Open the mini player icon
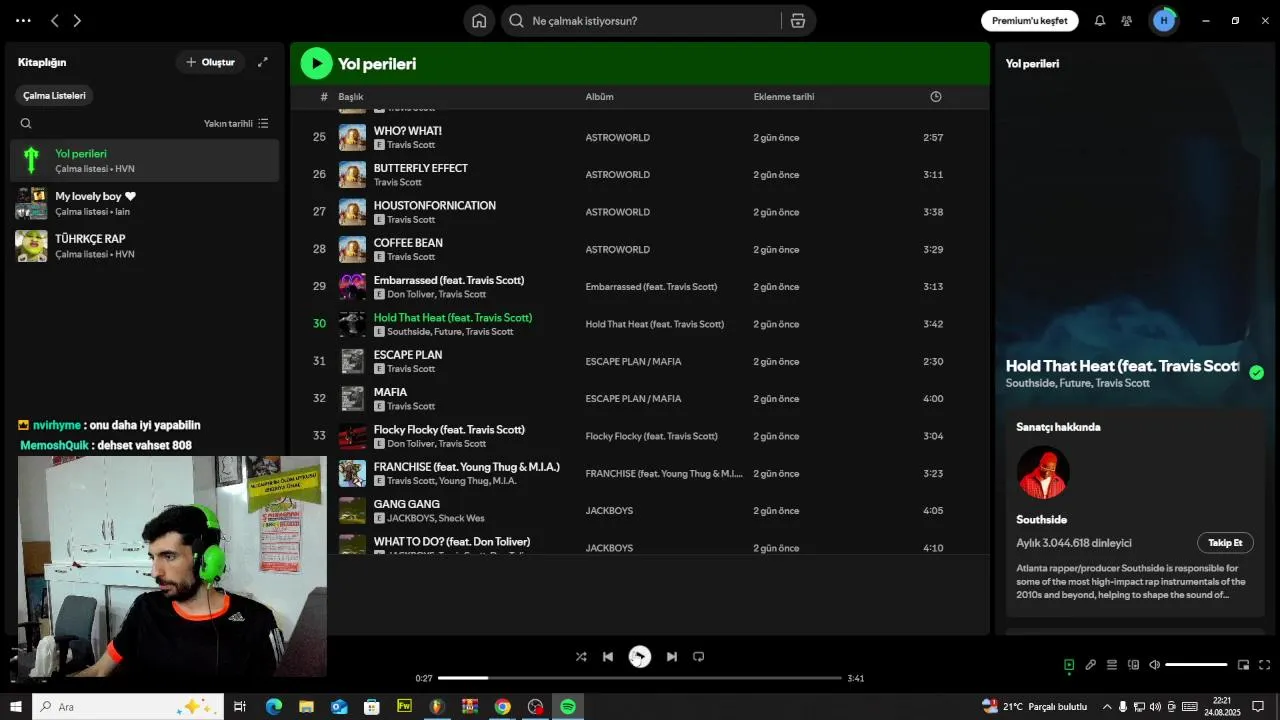Screen dimensions: 1280x720 click(1243, 665)
